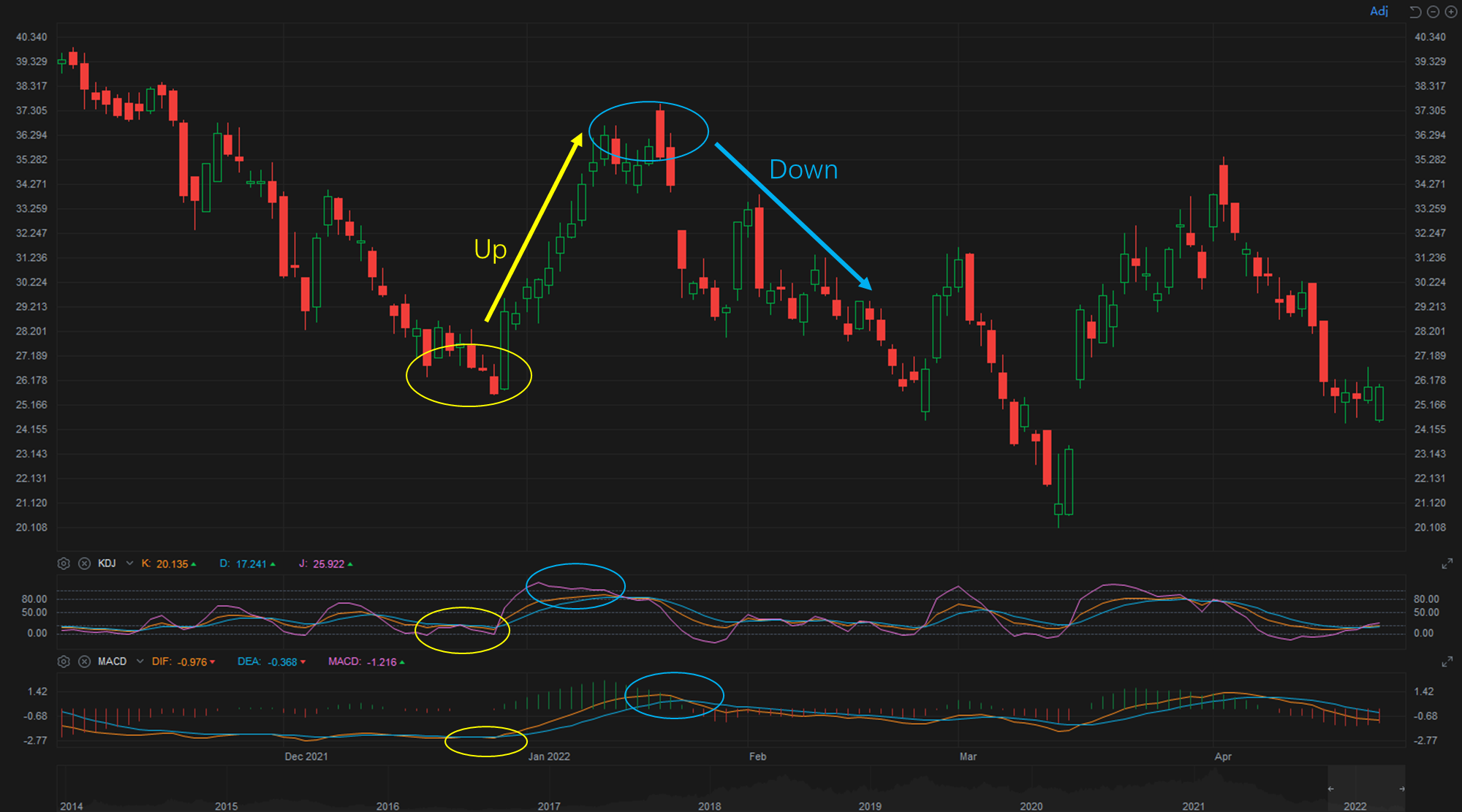Click the 20.108 price on the right axis
Viewport: 1462px width, 812px height.
pyautogui.click(x=1430, y=528)
